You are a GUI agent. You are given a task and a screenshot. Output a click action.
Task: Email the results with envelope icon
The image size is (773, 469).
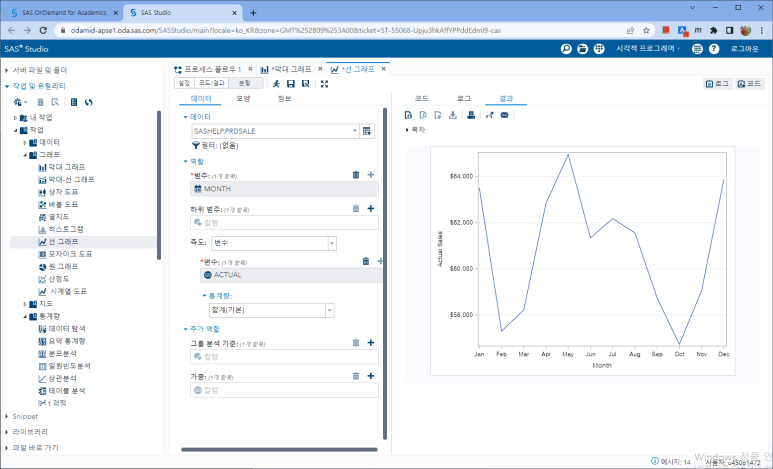pos(504,115)
